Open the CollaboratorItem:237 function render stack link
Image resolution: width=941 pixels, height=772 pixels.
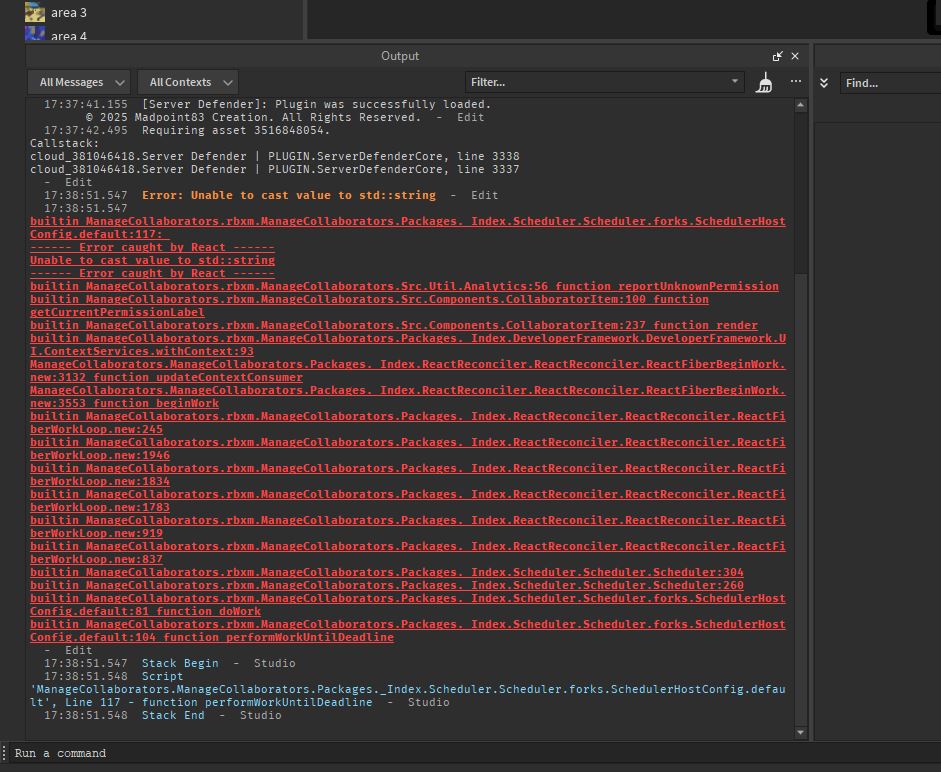pyautogui.click(x=393, y=325)
